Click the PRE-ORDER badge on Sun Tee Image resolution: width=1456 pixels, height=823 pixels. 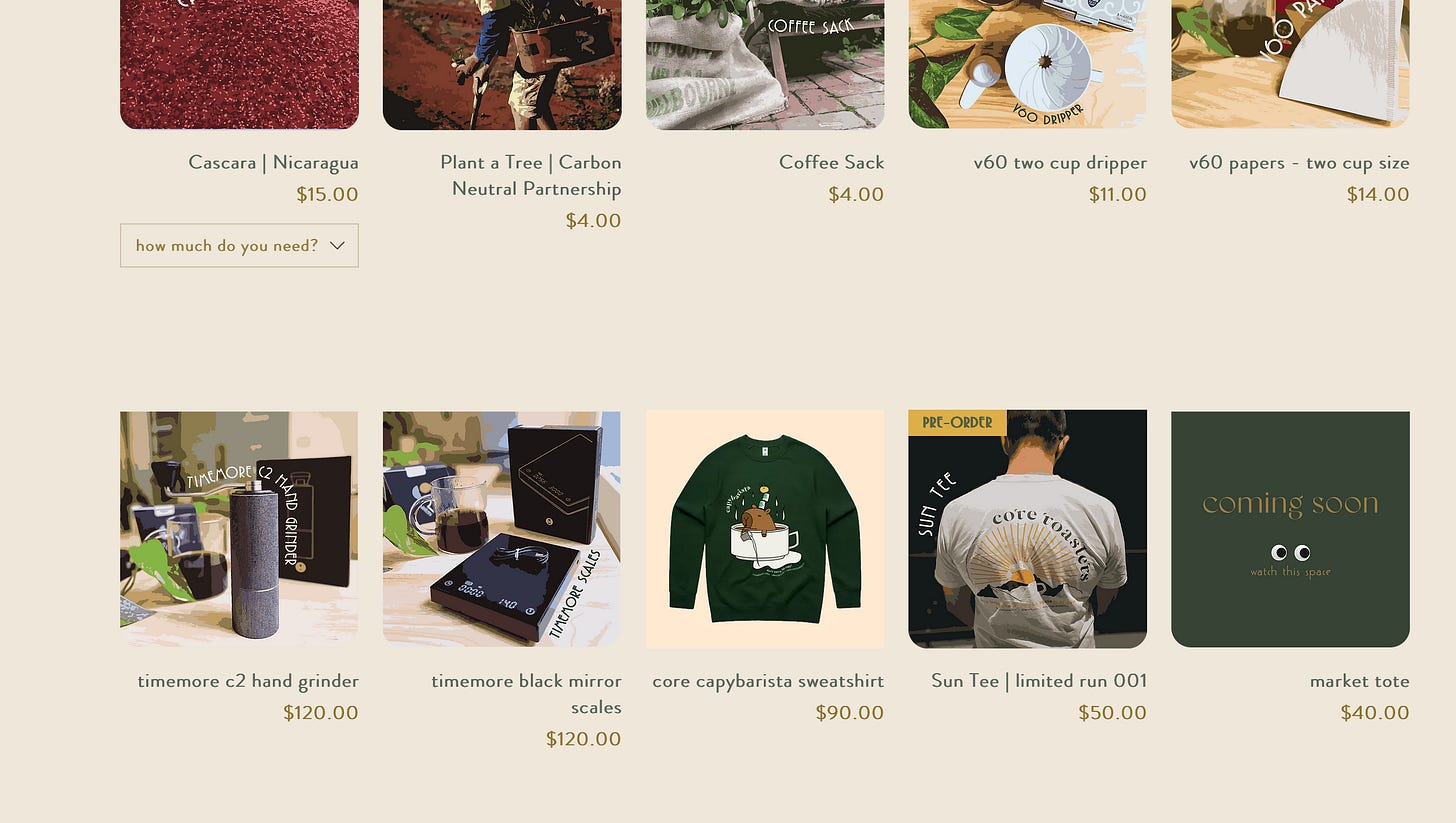tap(957, 422)
